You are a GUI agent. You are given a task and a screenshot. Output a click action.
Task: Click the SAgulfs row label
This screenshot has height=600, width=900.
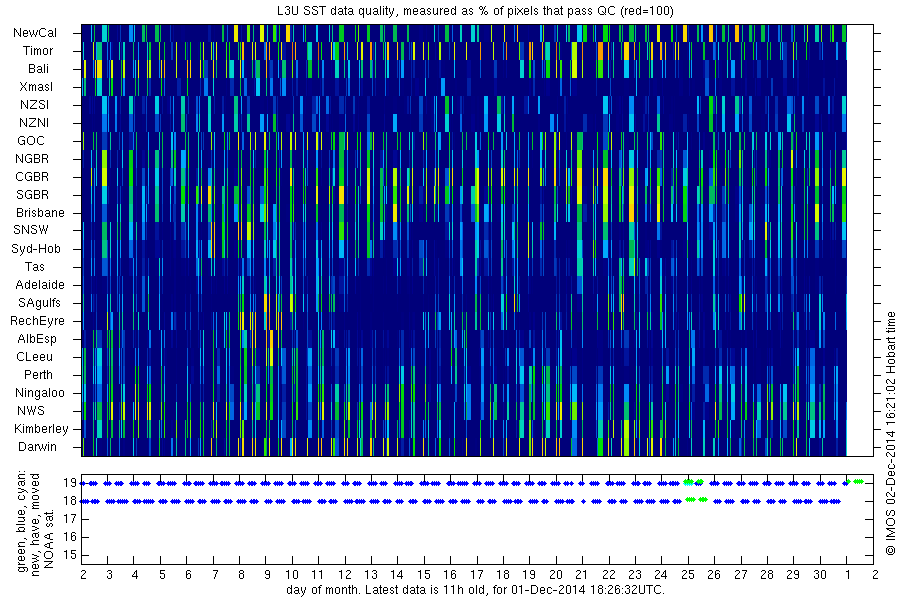point(39,303)
